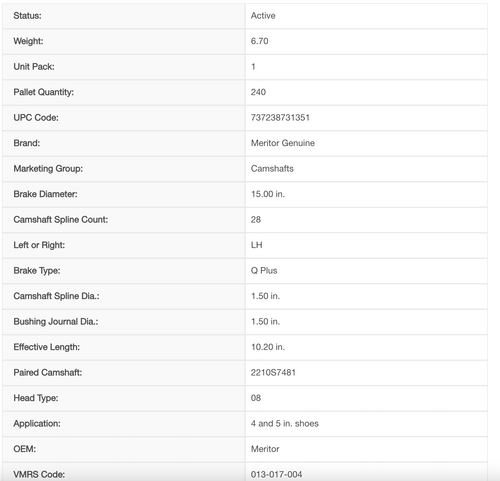Click the VMRS code 013-017-004
500x481 pixels.
click(x=276, y=474)
